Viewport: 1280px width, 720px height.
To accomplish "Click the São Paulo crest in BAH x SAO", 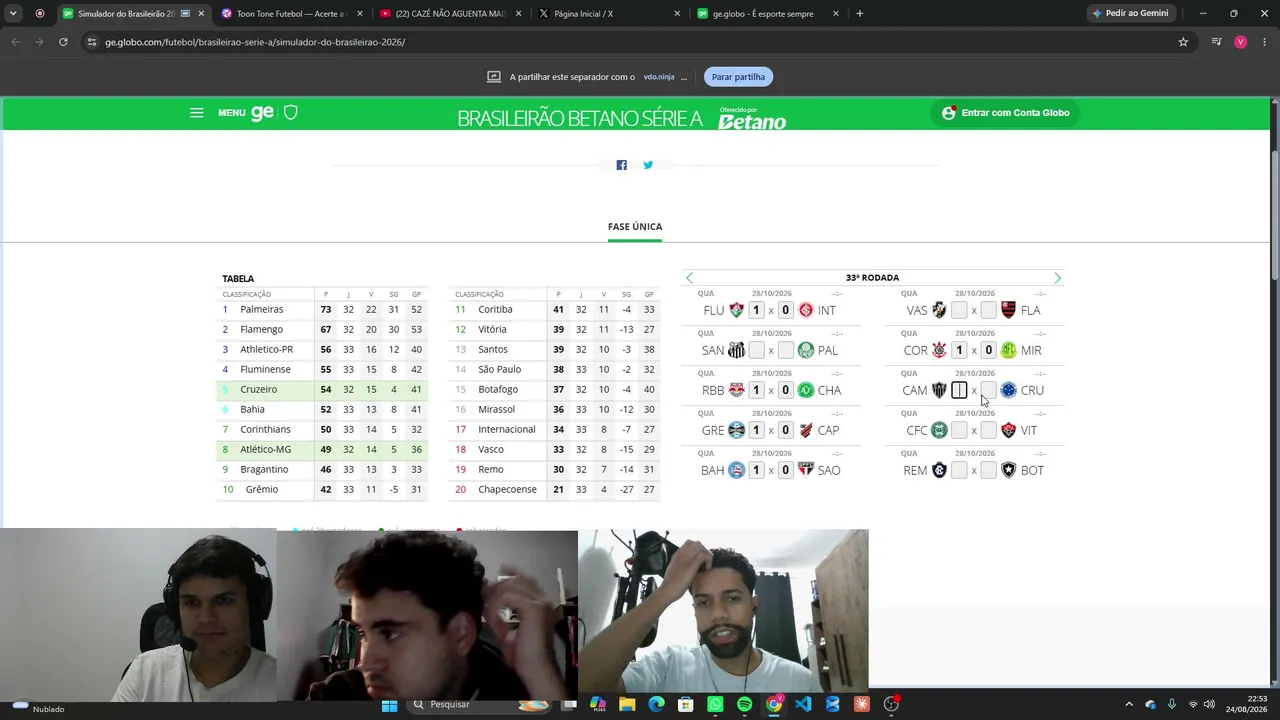I will [x=806, y=470].
